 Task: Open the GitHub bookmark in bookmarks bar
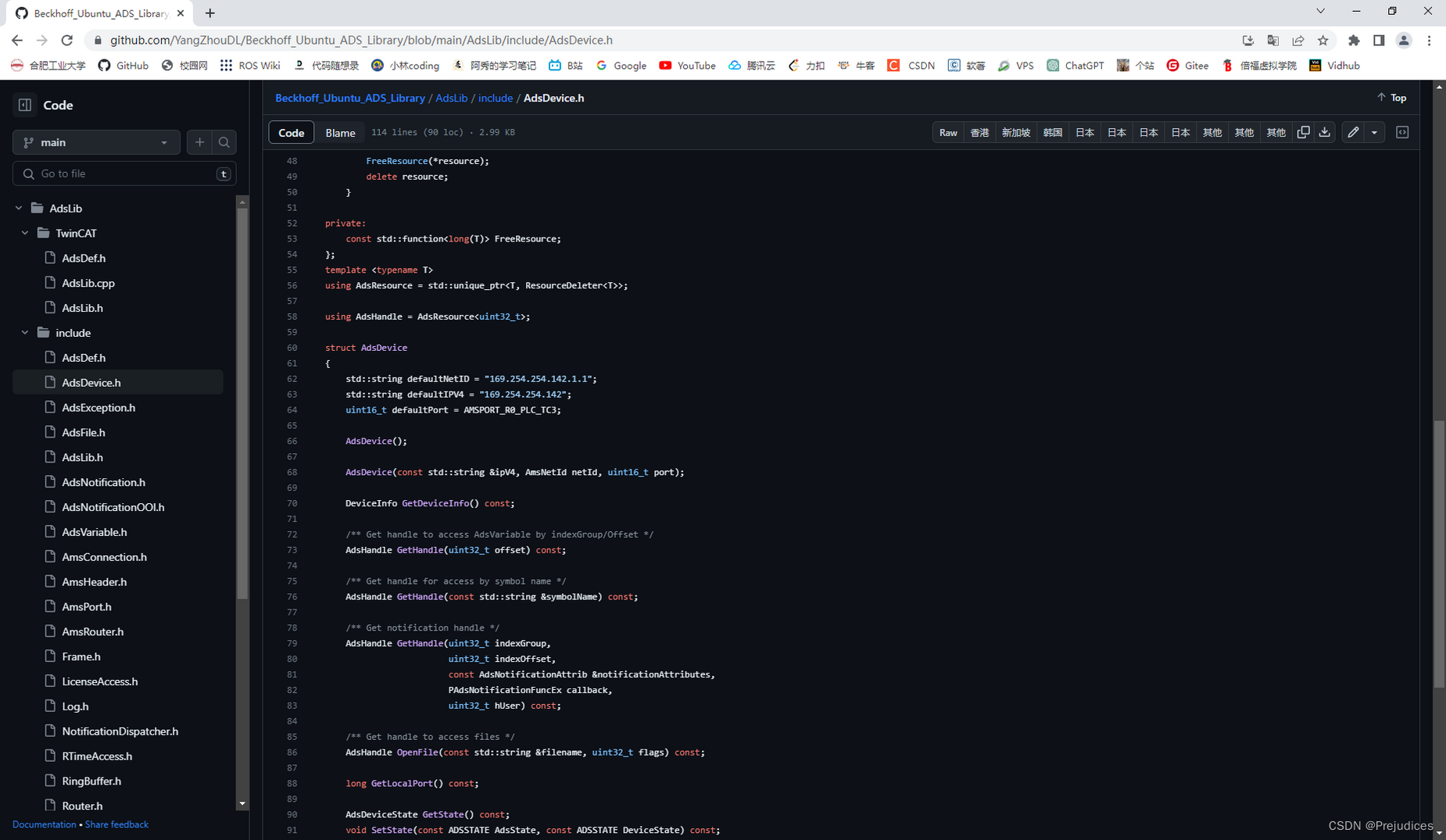click(123, 66)
